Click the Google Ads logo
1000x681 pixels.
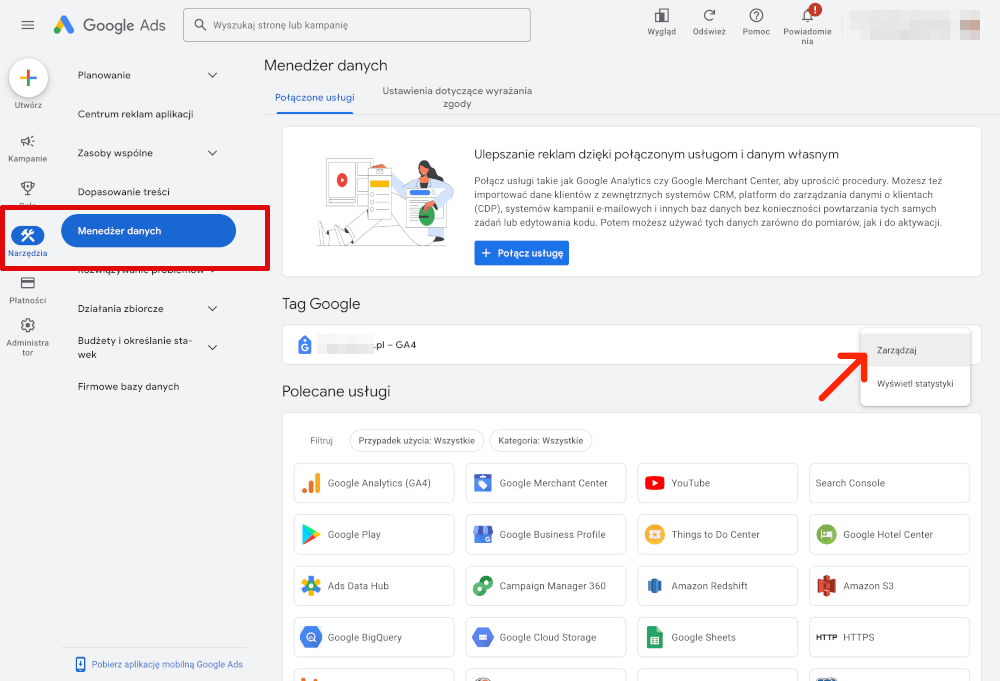109,25
